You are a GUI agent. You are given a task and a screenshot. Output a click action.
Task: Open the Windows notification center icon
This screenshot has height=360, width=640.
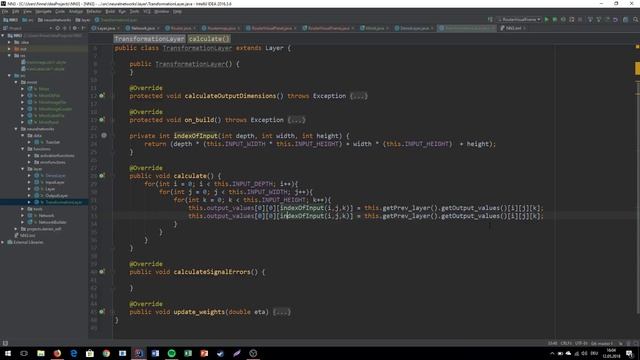pyautogui.click(x=629, y=353)
